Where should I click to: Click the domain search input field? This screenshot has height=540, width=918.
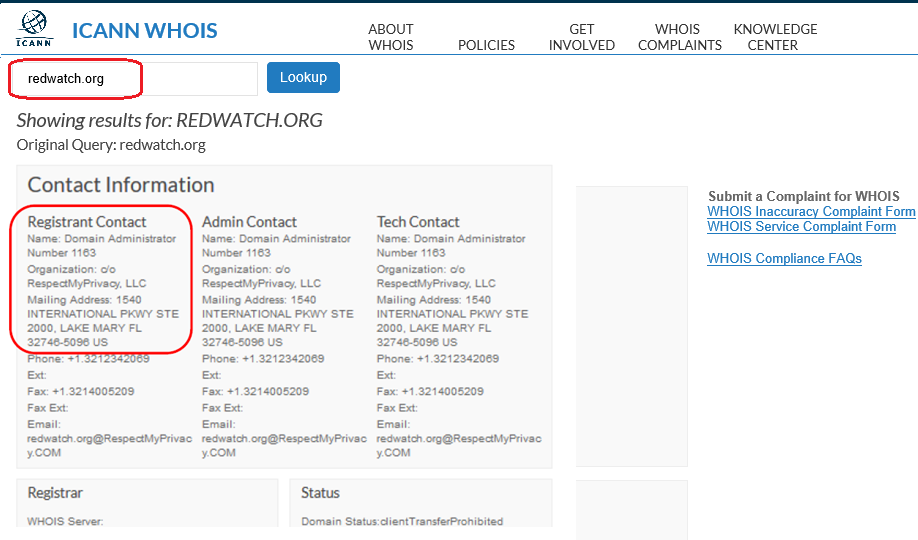(133, 78)
